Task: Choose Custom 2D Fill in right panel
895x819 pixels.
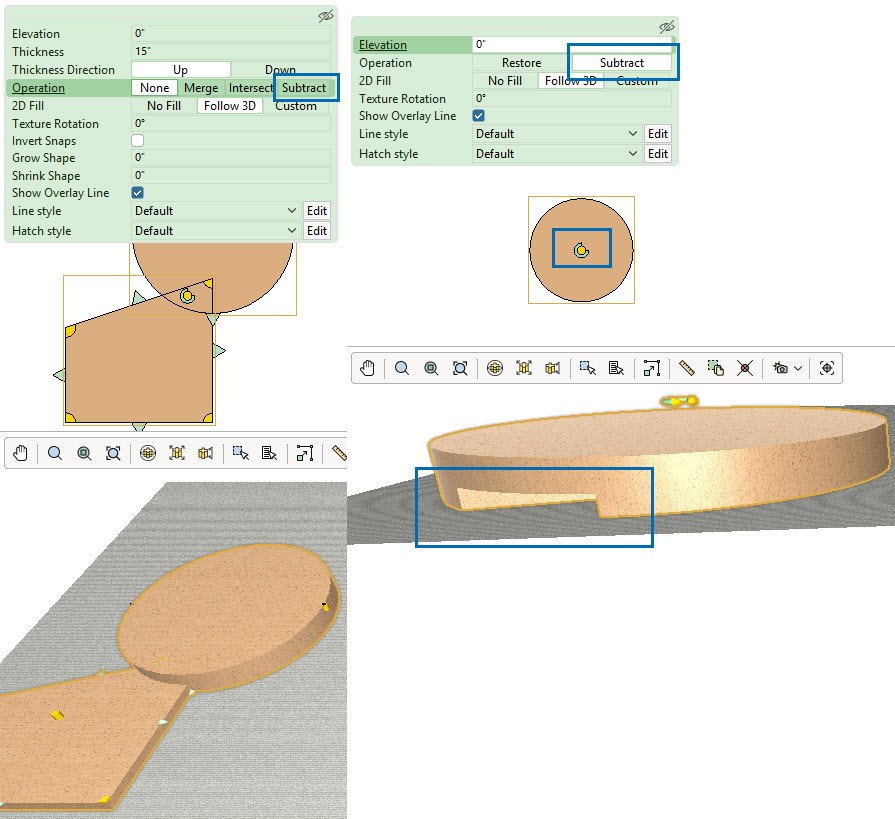Action: (x=637, y=81)
